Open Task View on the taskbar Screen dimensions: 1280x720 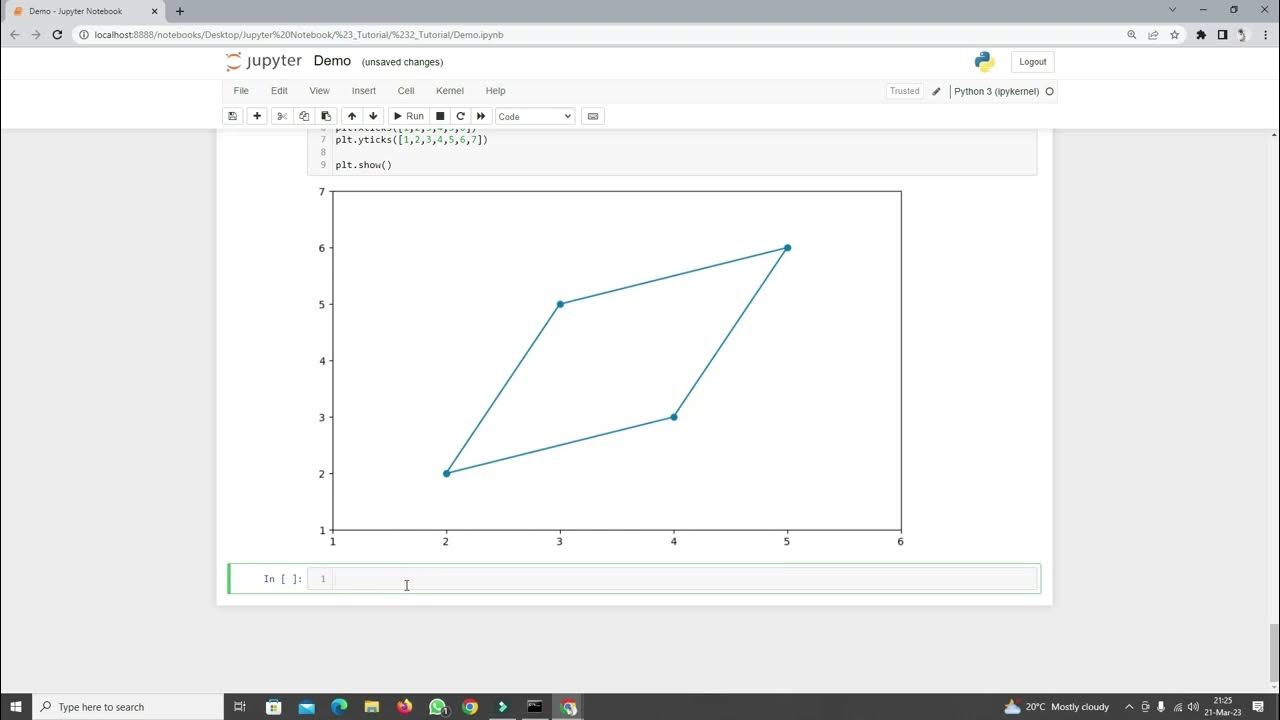pos(240,707)
